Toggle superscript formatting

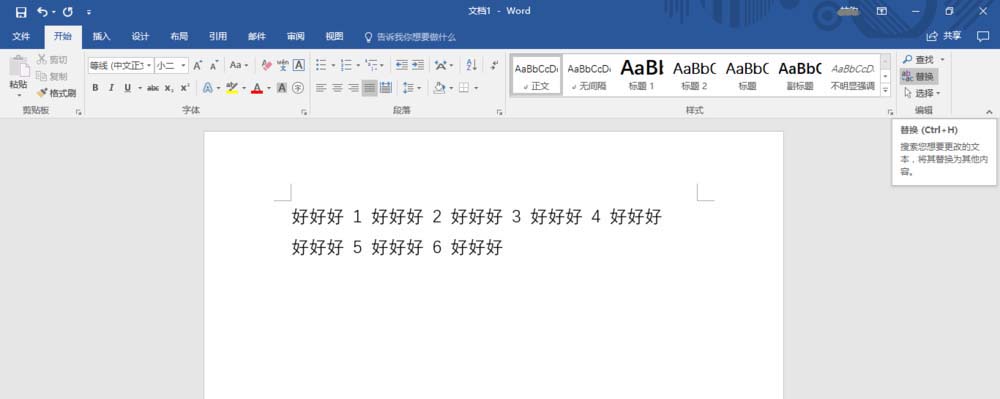(x=185, y=88)
